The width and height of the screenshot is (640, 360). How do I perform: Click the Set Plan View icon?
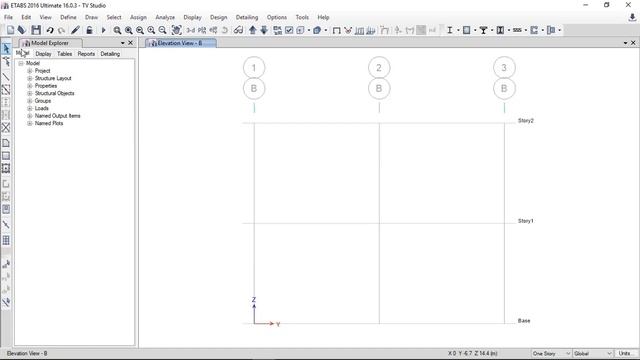tap(202, 30)
